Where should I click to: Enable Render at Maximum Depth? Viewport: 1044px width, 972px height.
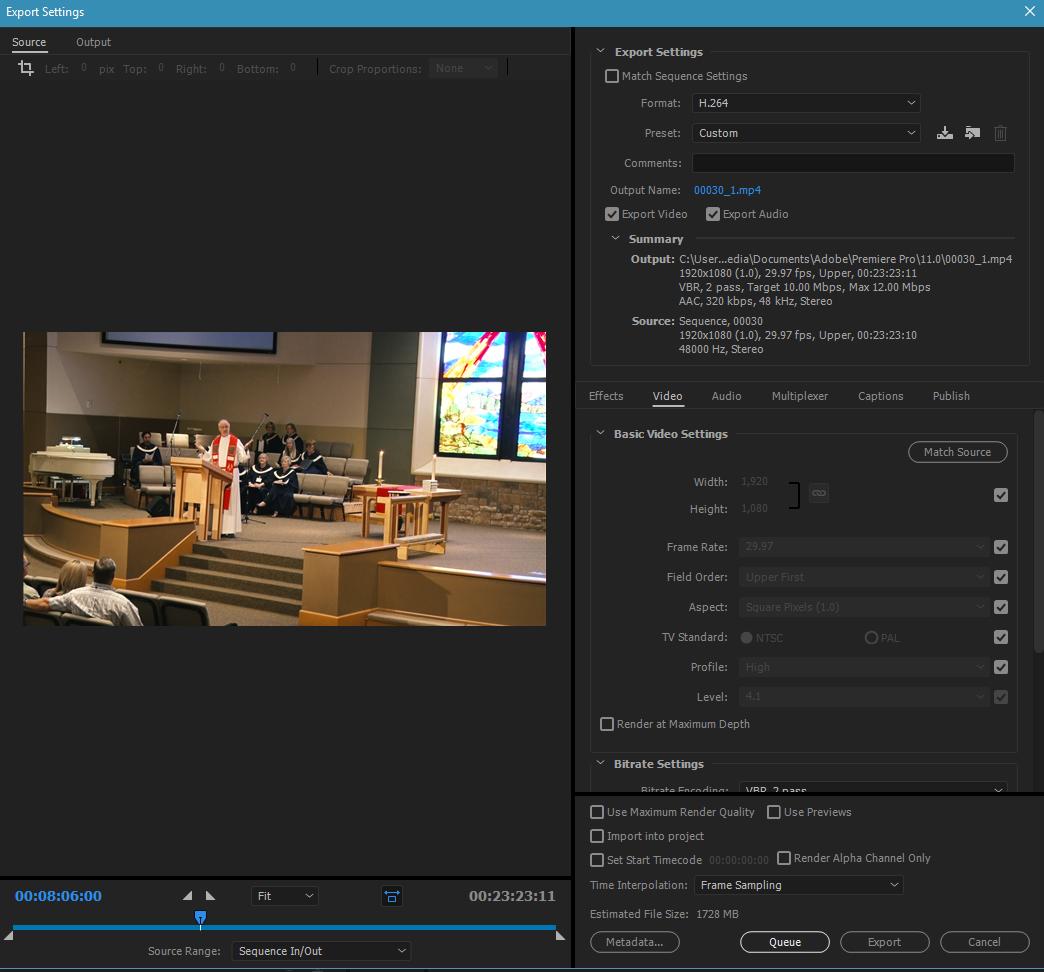607,724
